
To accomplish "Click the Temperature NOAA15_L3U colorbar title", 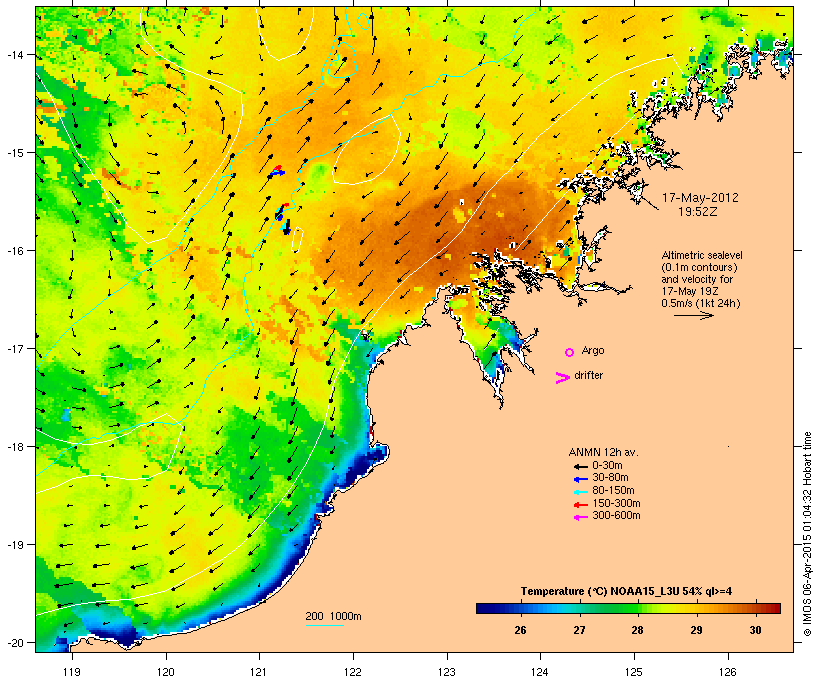I will (626, 591).
